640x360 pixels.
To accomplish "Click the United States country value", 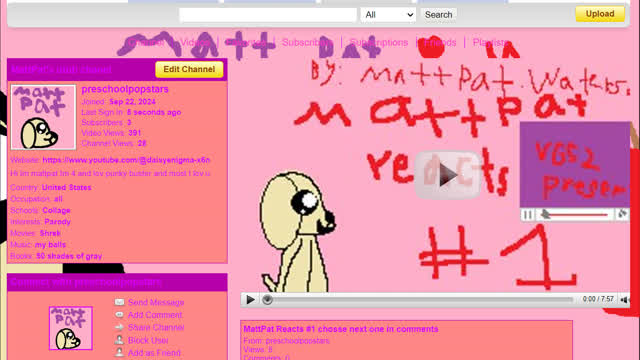I will click(x=67, y=187).
